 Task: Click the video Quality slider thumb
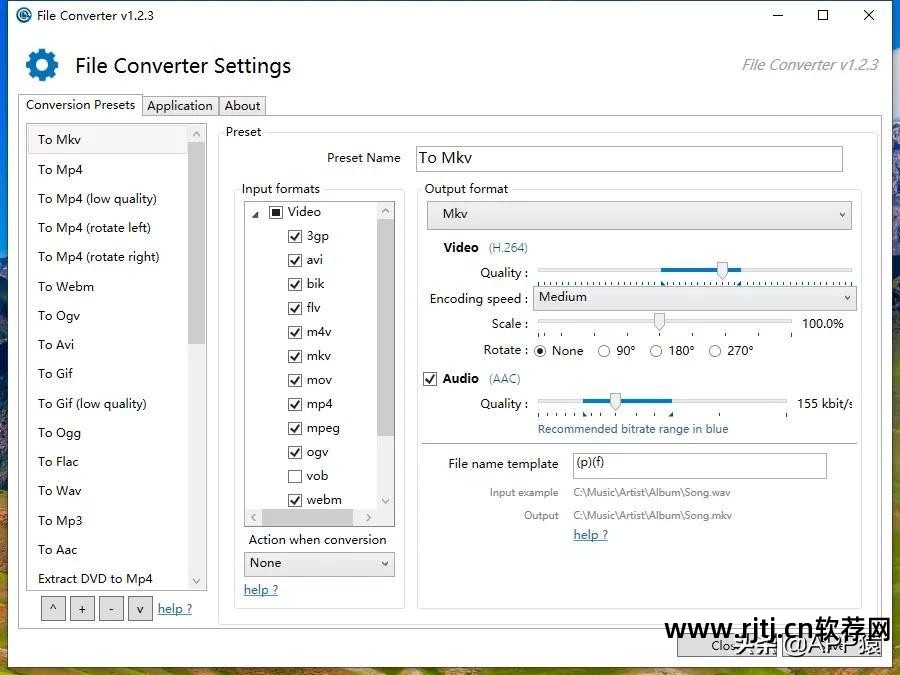coord(723,270)
